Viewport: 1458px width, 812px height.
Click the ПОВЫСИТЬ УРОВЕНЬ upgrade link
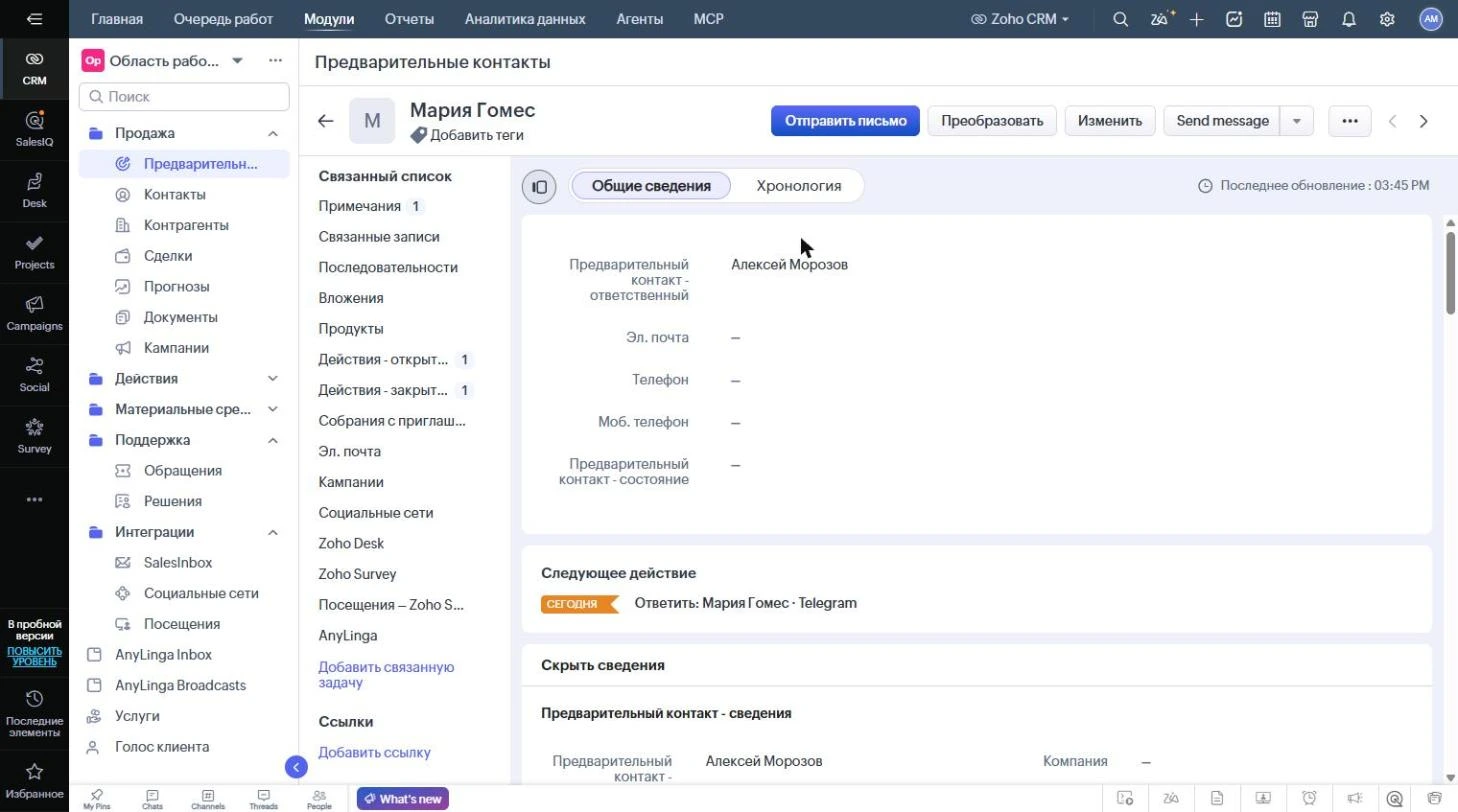(34, 656)
